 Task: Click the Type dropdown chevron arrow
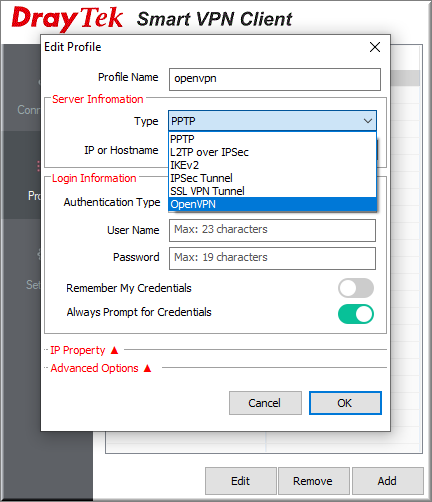368,121
